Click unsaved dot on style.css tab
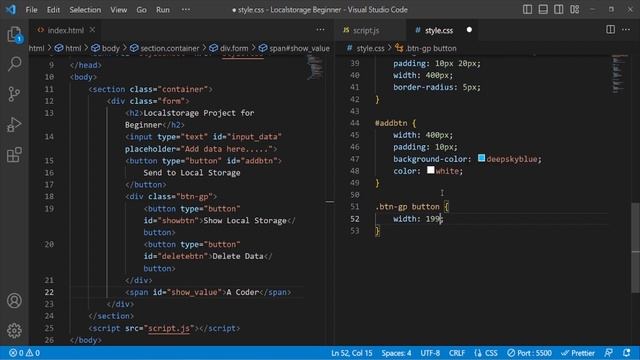The height and width of the screenshot is (360, 640). pyautogui.click(x=469, y=30)
